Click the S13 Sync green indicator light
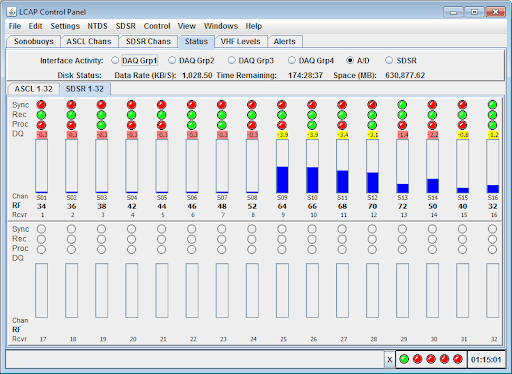Viewport: 512px width, 374px height. [402, 105]
